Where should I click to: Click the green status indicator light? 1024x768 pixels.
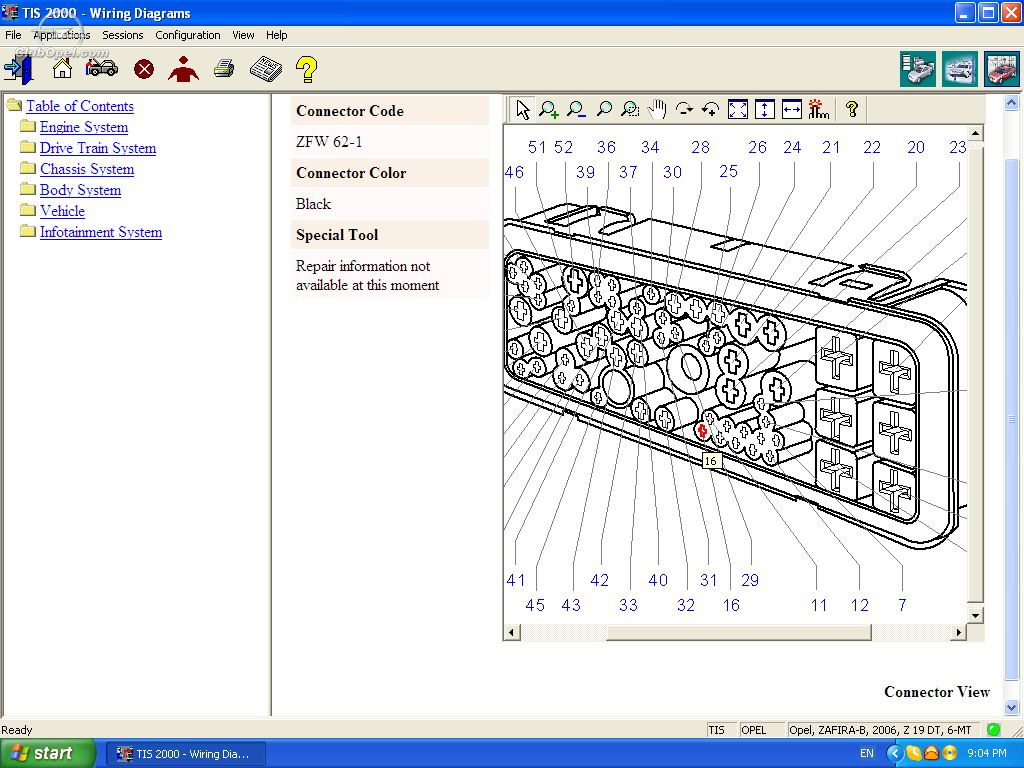pos(993,729)
